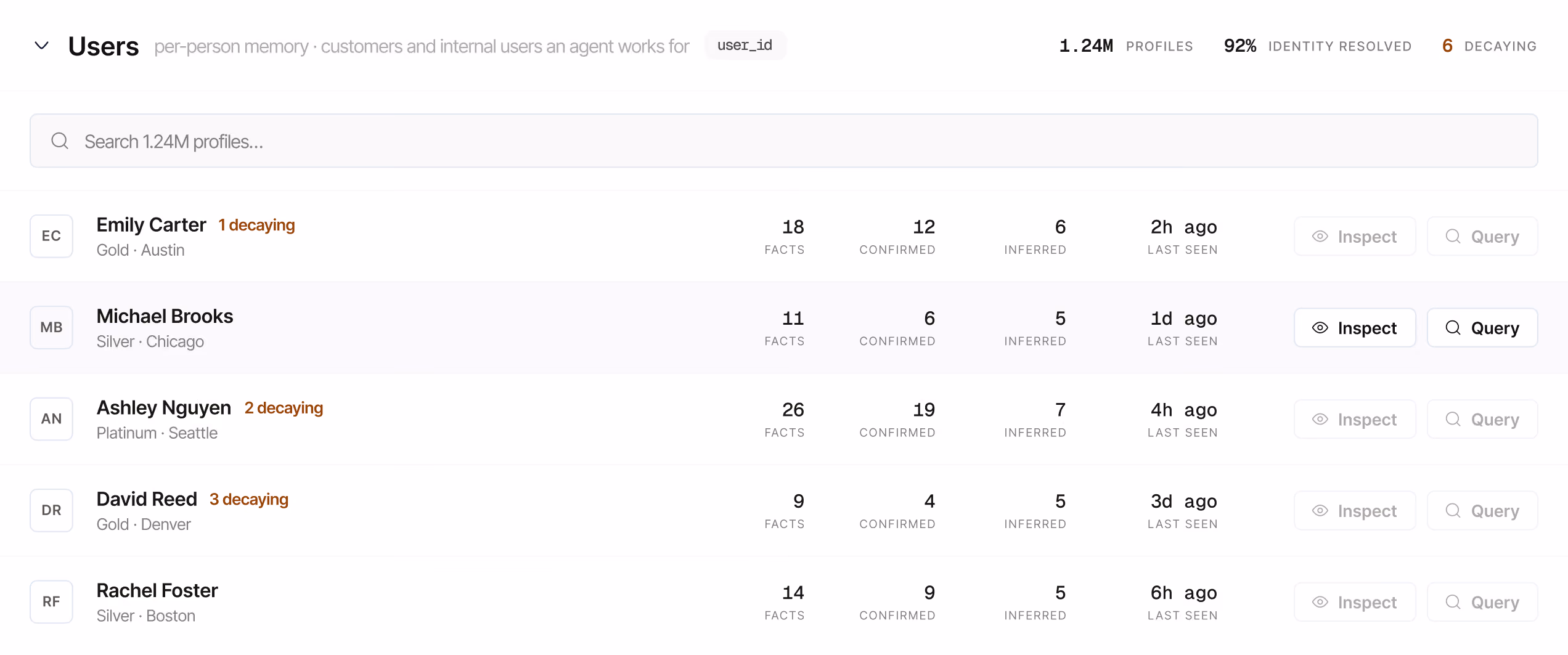Inspect Rachel Foster's profile
The height and width of the screenshot is (655, 1568).
click(x=1355, y=602)
